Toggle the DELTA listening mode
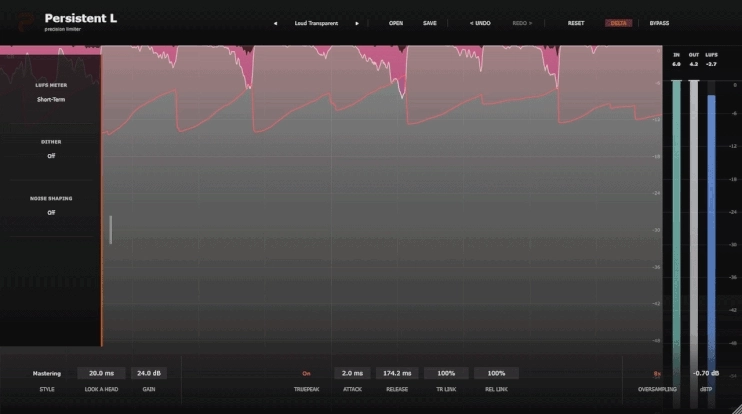The width and height of the screenshot is (742, 414). point(618,23)
